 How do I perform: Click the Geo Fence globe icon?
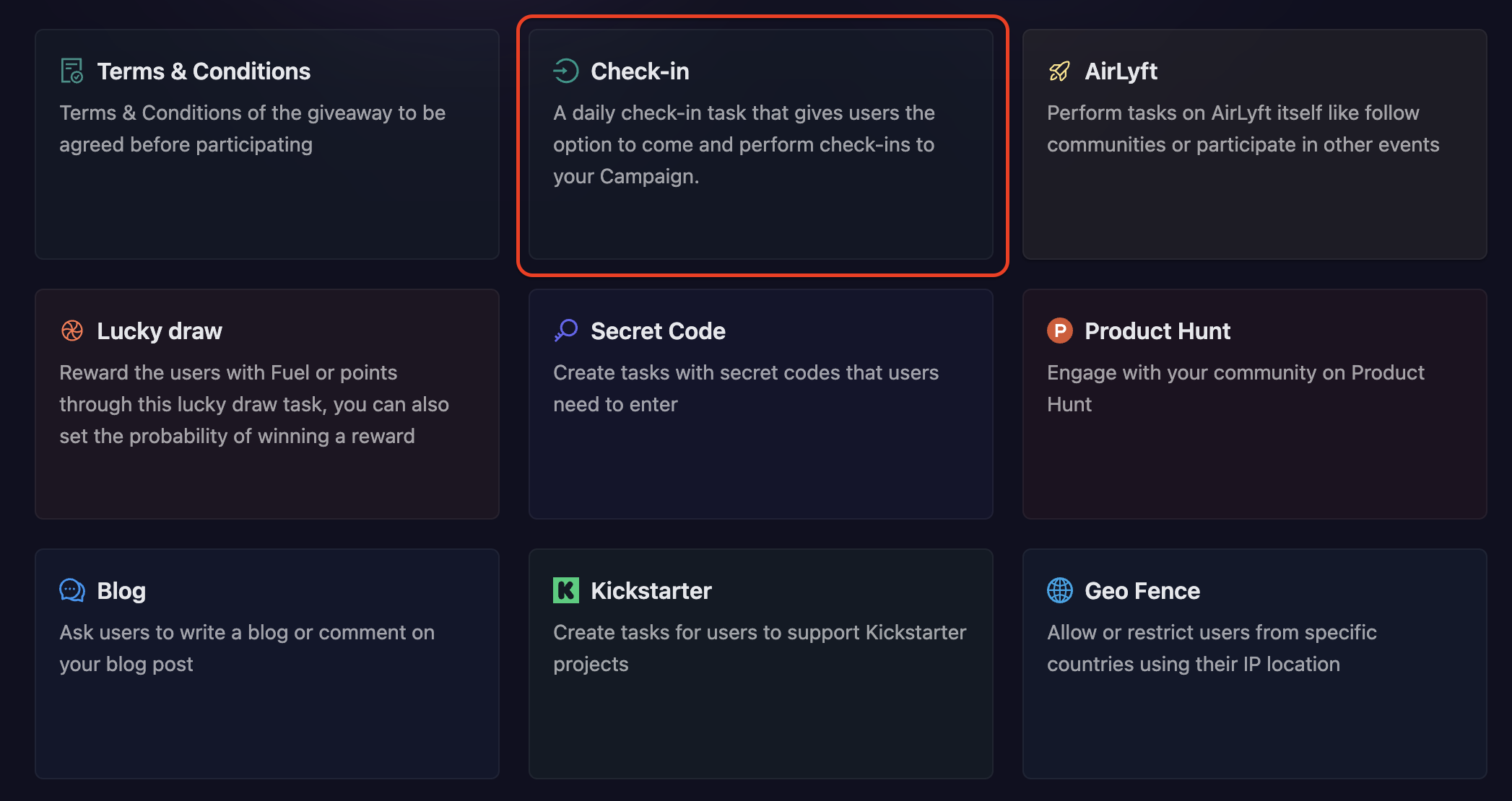pyautogui.click(x=1059, y=590)
